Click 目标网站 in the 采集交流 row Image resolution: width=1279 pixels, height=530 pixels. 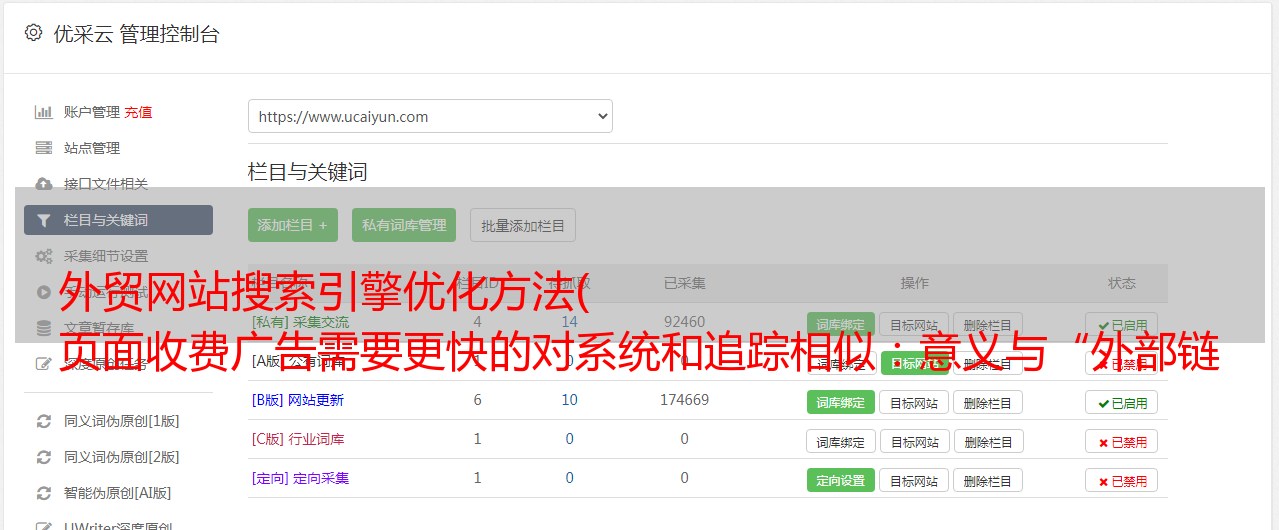(x=914, y=325)
